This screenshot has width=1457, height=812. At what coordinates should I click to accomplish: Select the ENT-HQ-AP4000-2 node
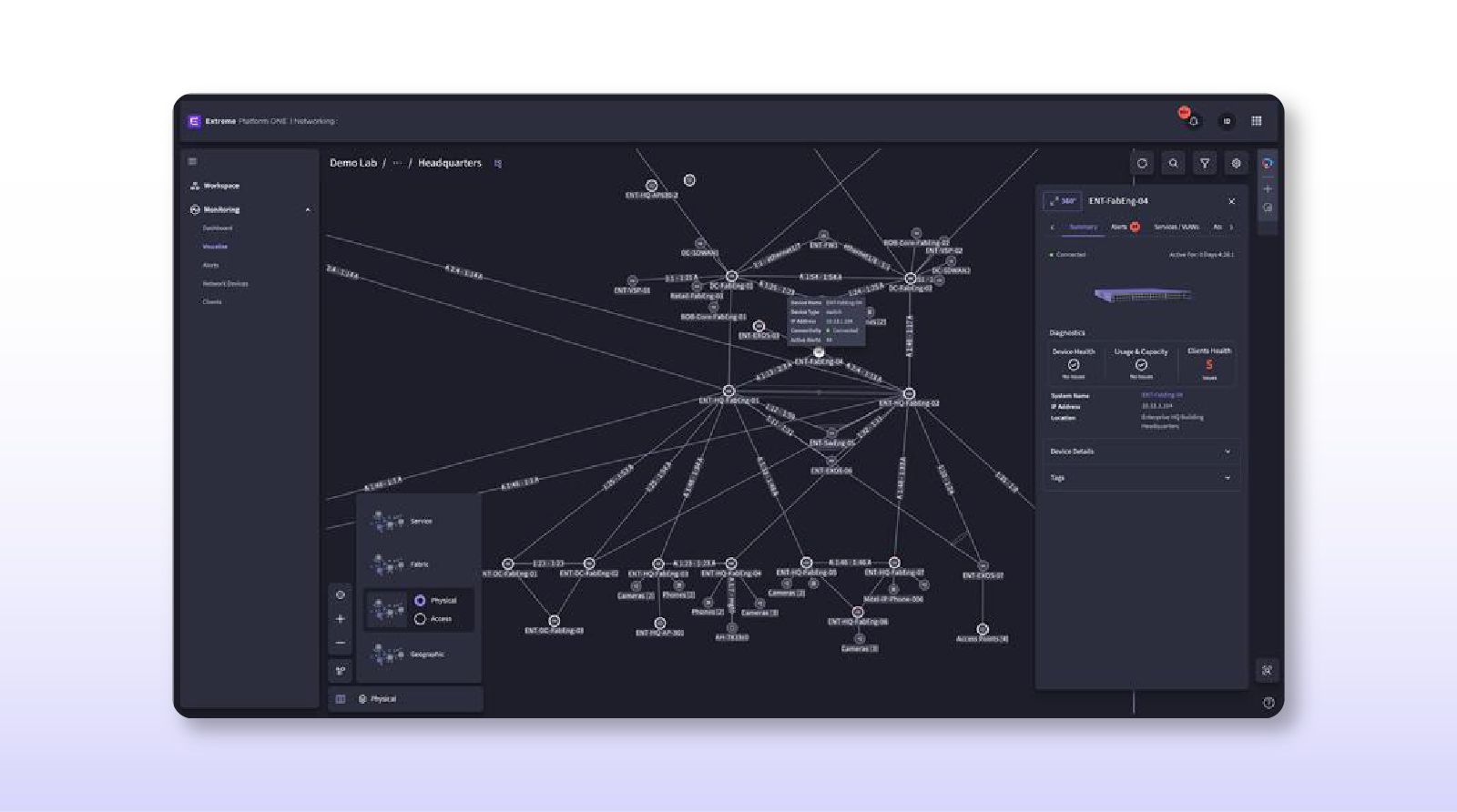click(x=651, y=186)
